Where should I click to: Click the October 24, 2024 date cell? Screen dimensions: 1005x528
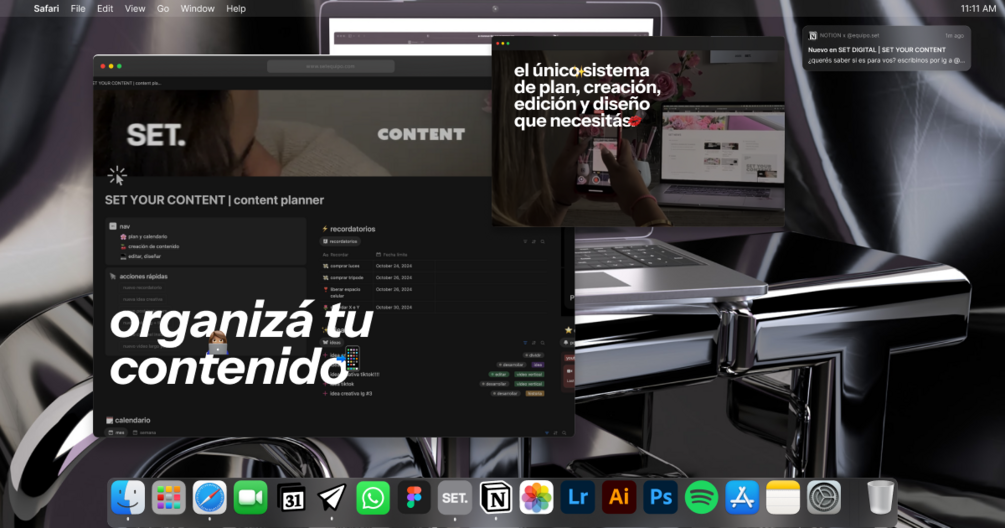[x=394, y=266]
